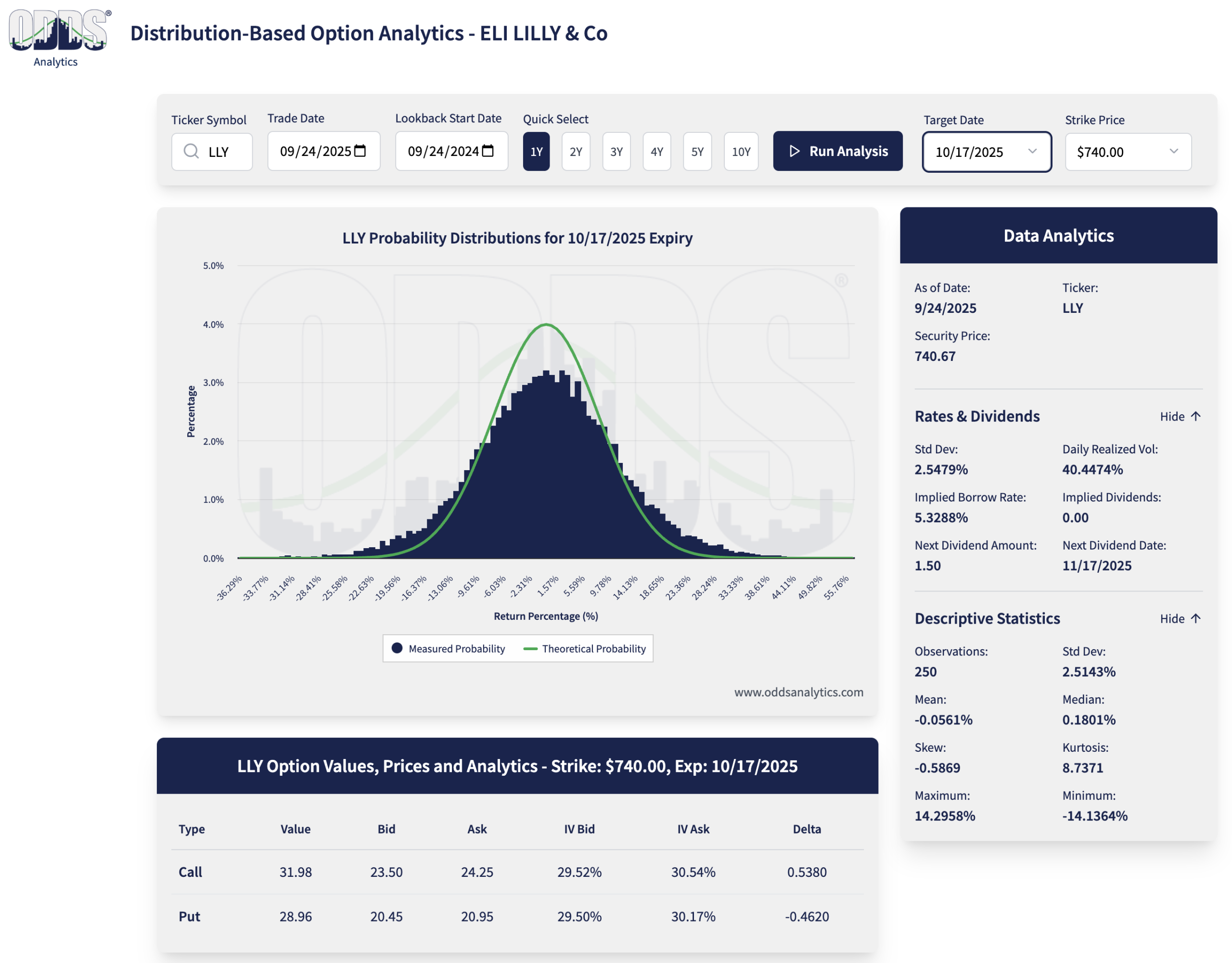The width and height of the screenshot is (1232, 963).
Task: Pick the 2Y quick select button
Action: click(x=576, y=152)
